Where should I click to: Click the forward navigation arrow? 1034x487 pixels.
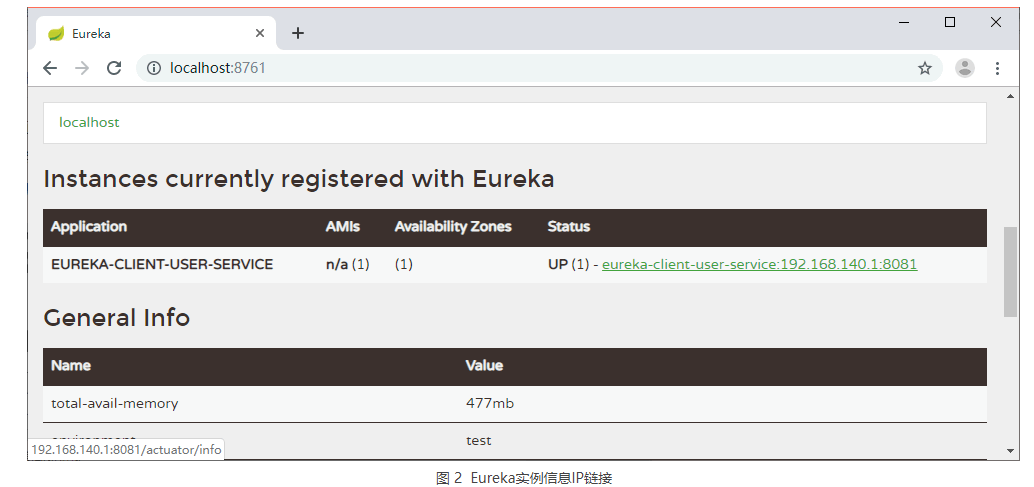pos(82,68)
